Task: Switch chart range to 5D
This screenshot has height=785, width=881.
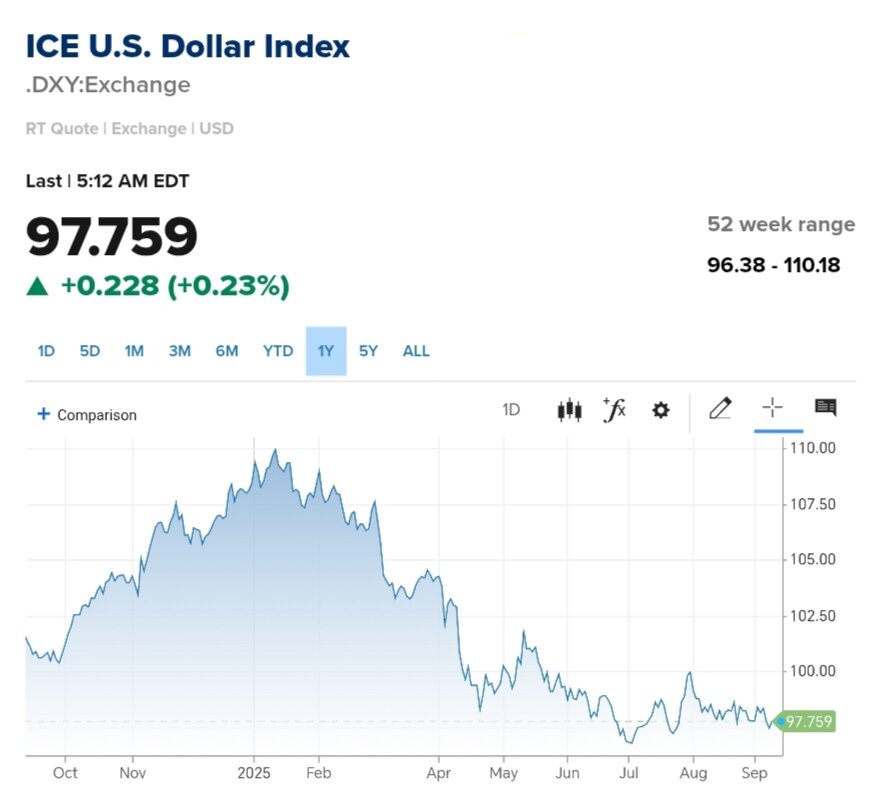Action: [x=90, y=351]
